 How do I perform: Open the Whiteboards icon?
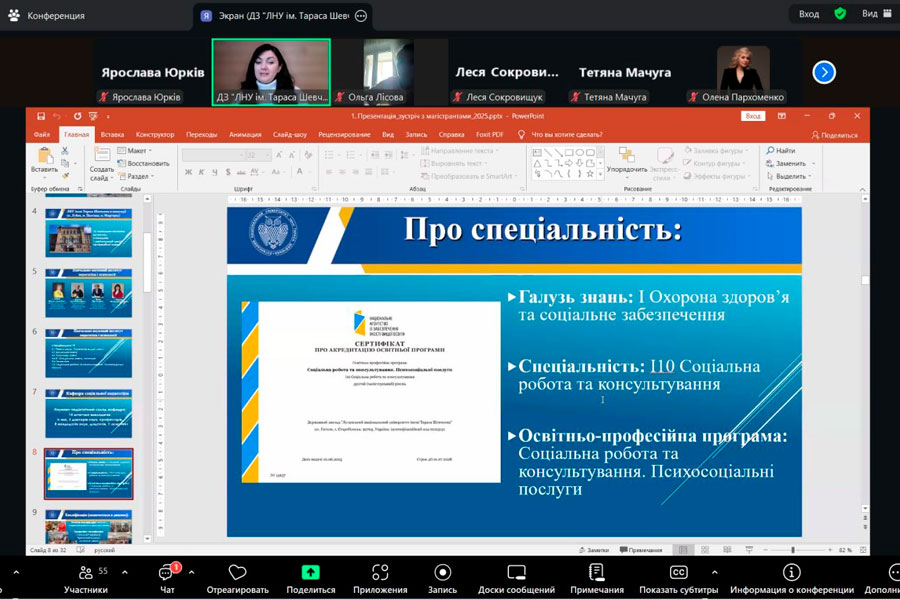(516, 573)
